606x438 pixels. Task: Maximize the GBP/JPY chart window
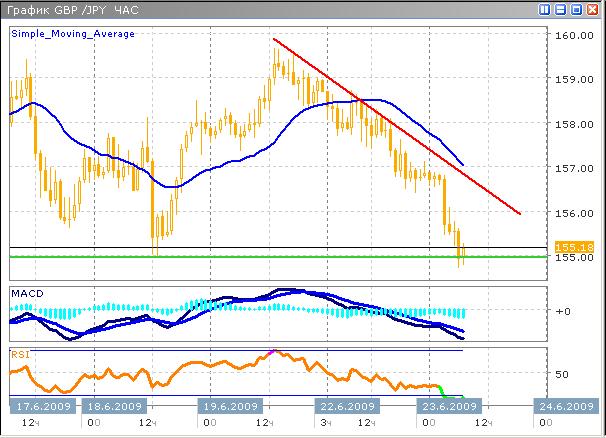[x=577, y=9]
